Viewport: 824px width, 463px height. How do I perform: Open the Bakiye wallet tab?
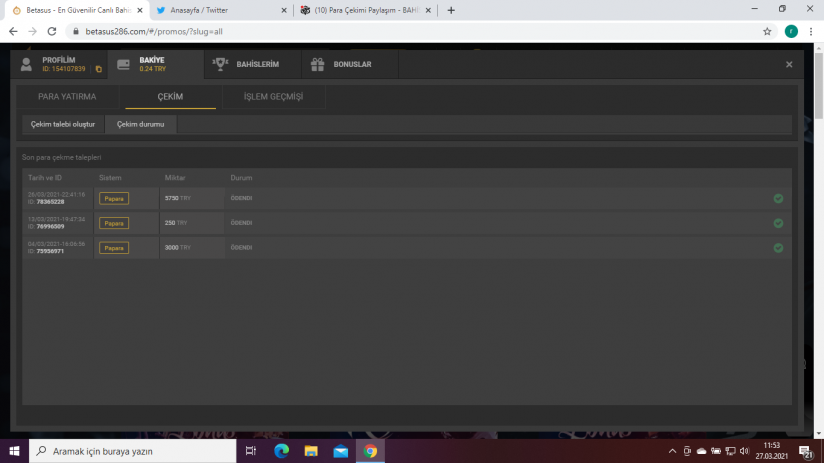[x=156, y=64]
